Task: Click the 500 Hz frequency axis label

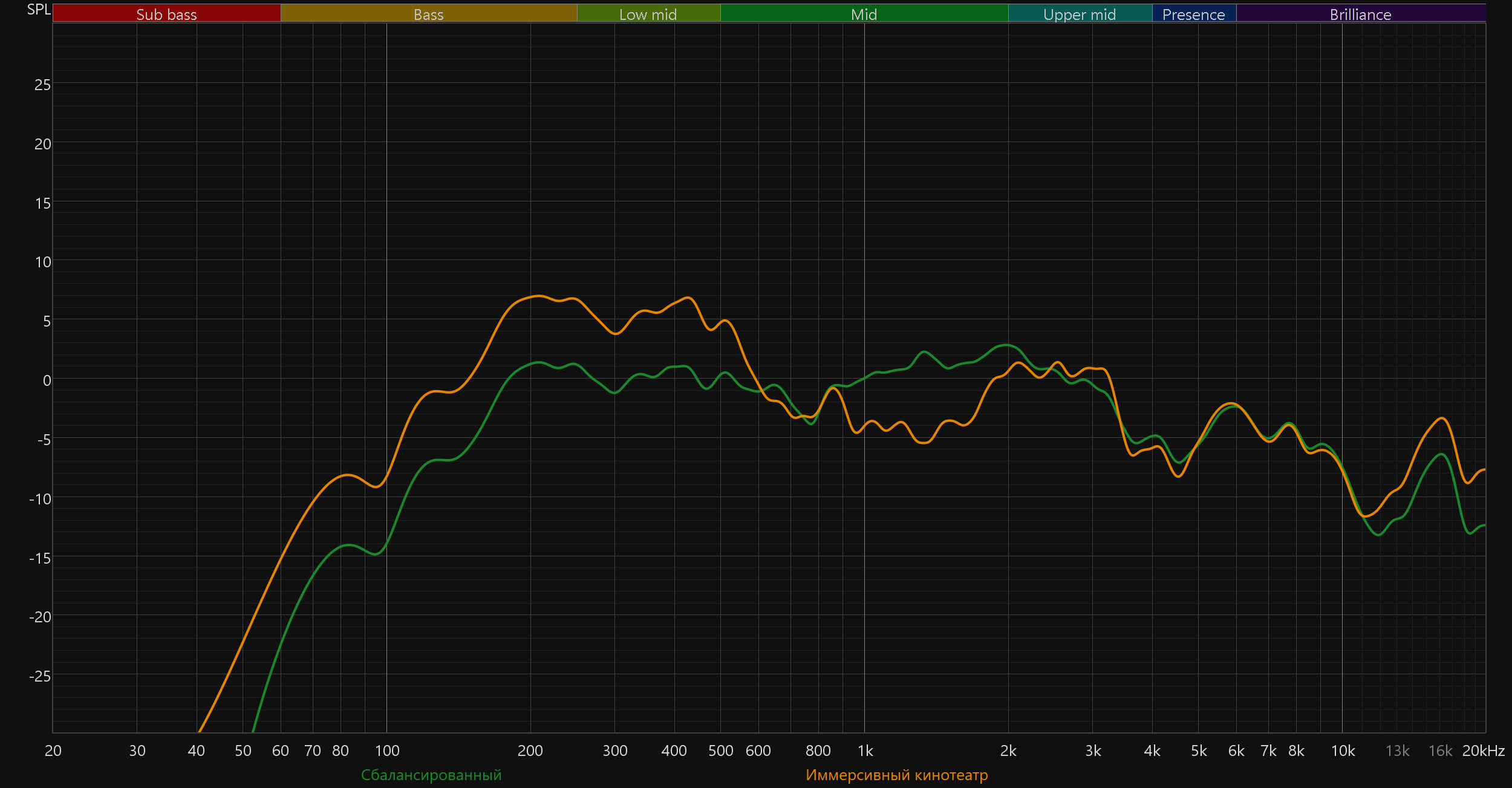Action: tap(720, 751)
